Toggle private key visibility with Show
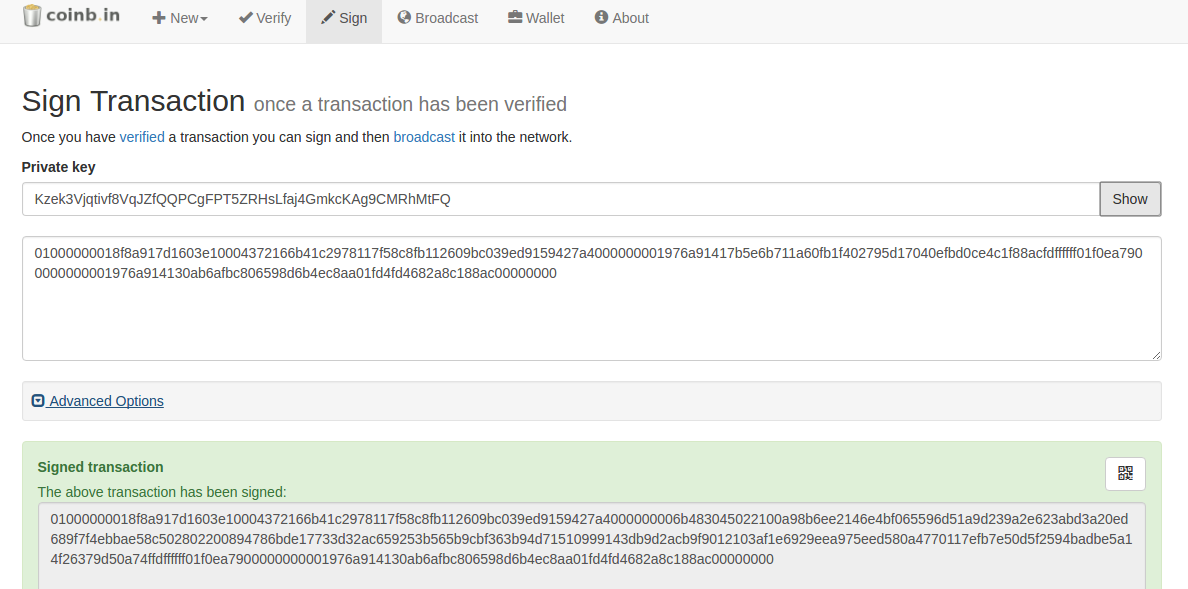This screenshot has width=1188, height=589. 1130,199
